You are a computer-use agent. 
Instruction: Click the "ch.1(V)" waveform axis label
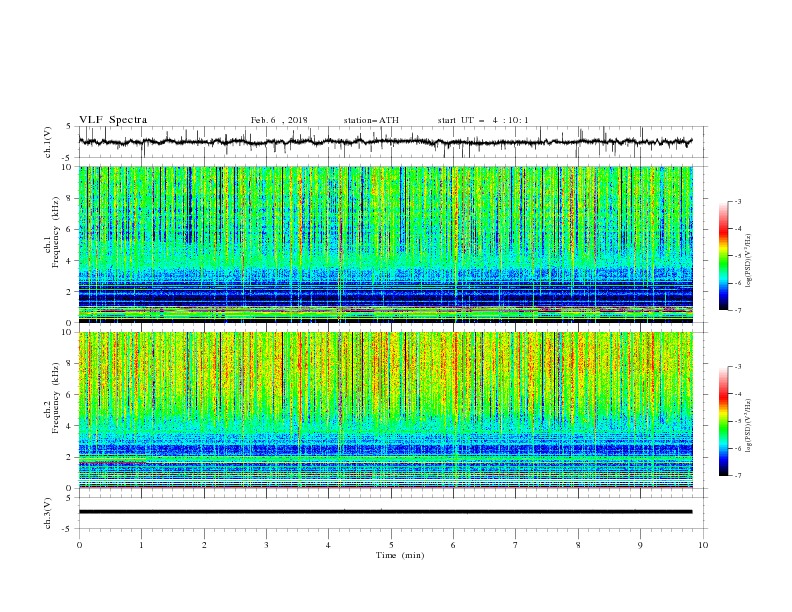48,142
